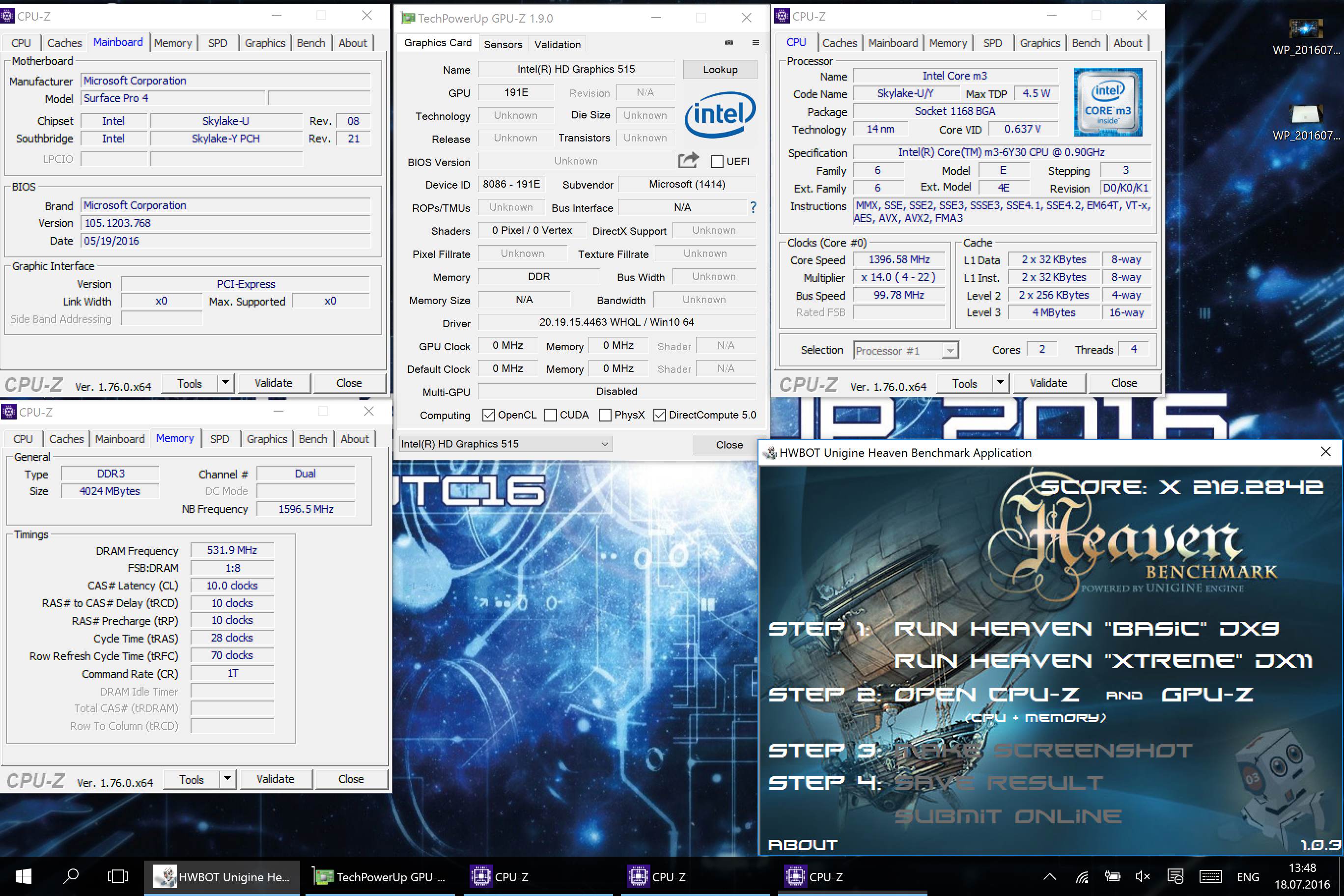Toggle the UEFI checkbox in GPU-Z

coord(717,162)
